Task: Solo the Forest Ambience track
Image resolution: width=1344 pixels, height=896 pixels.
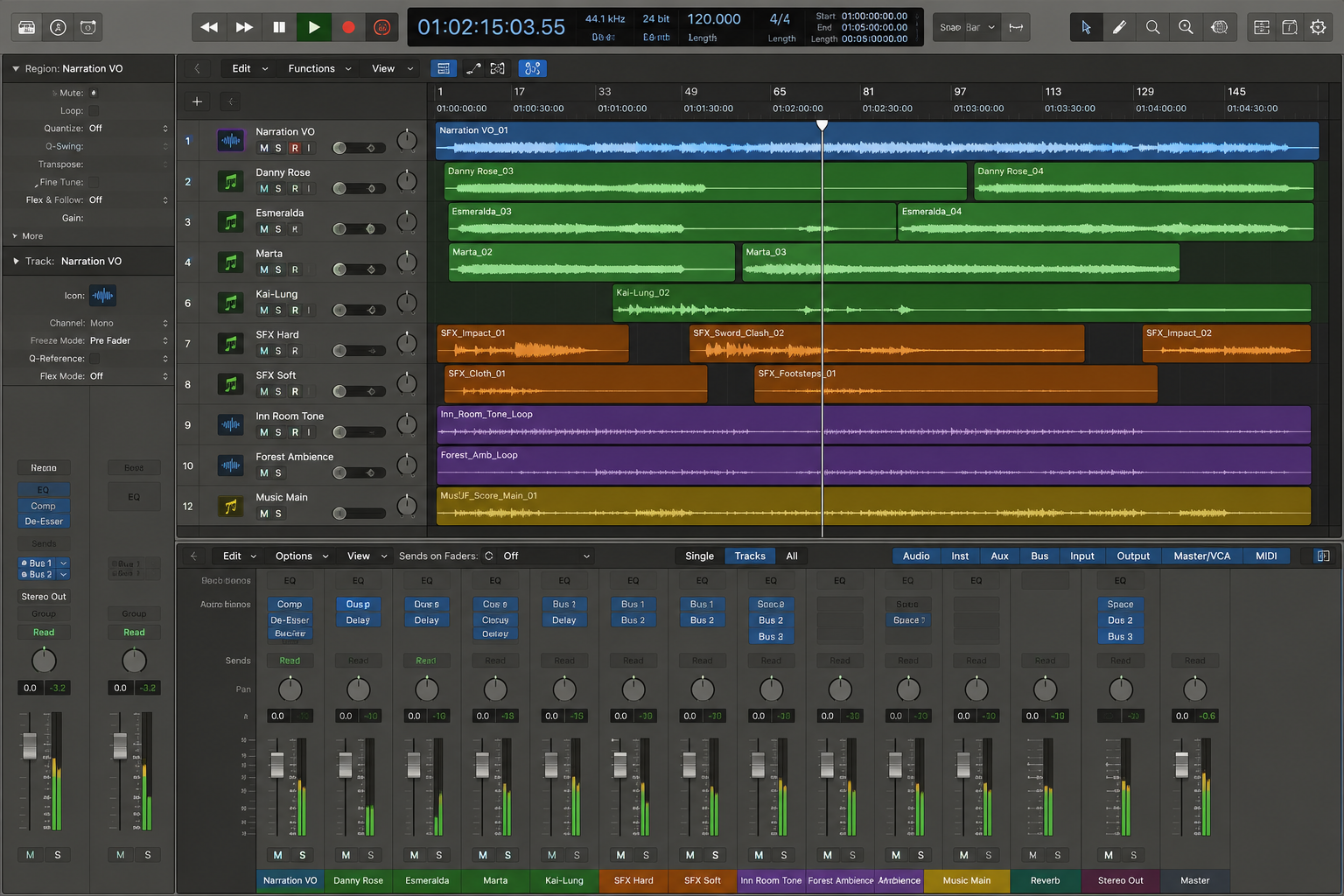Action: [x=278, y=473]
